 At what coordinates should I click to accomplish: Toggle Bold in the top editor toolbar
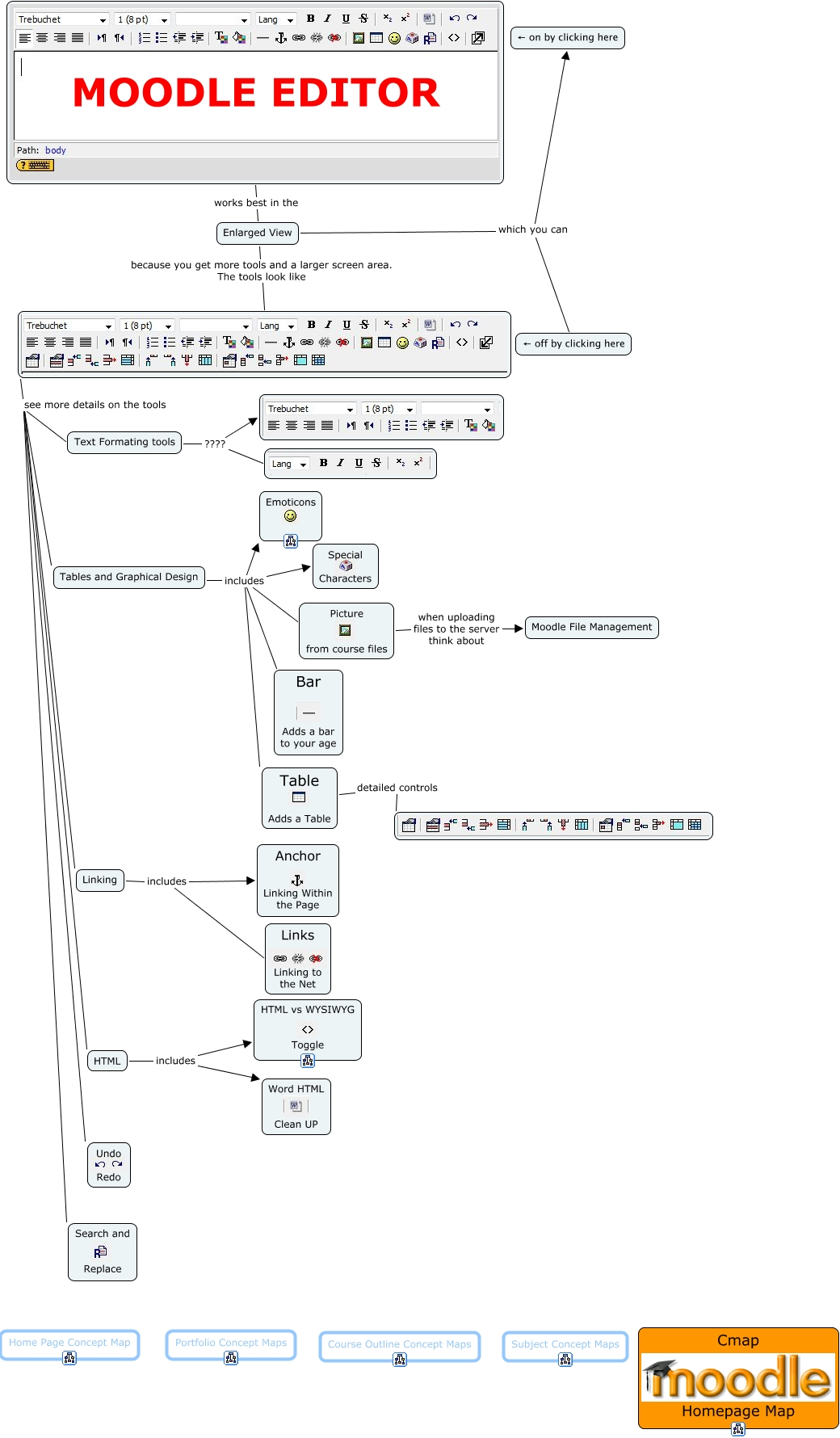pyautogui.click(x=310, y=19)
